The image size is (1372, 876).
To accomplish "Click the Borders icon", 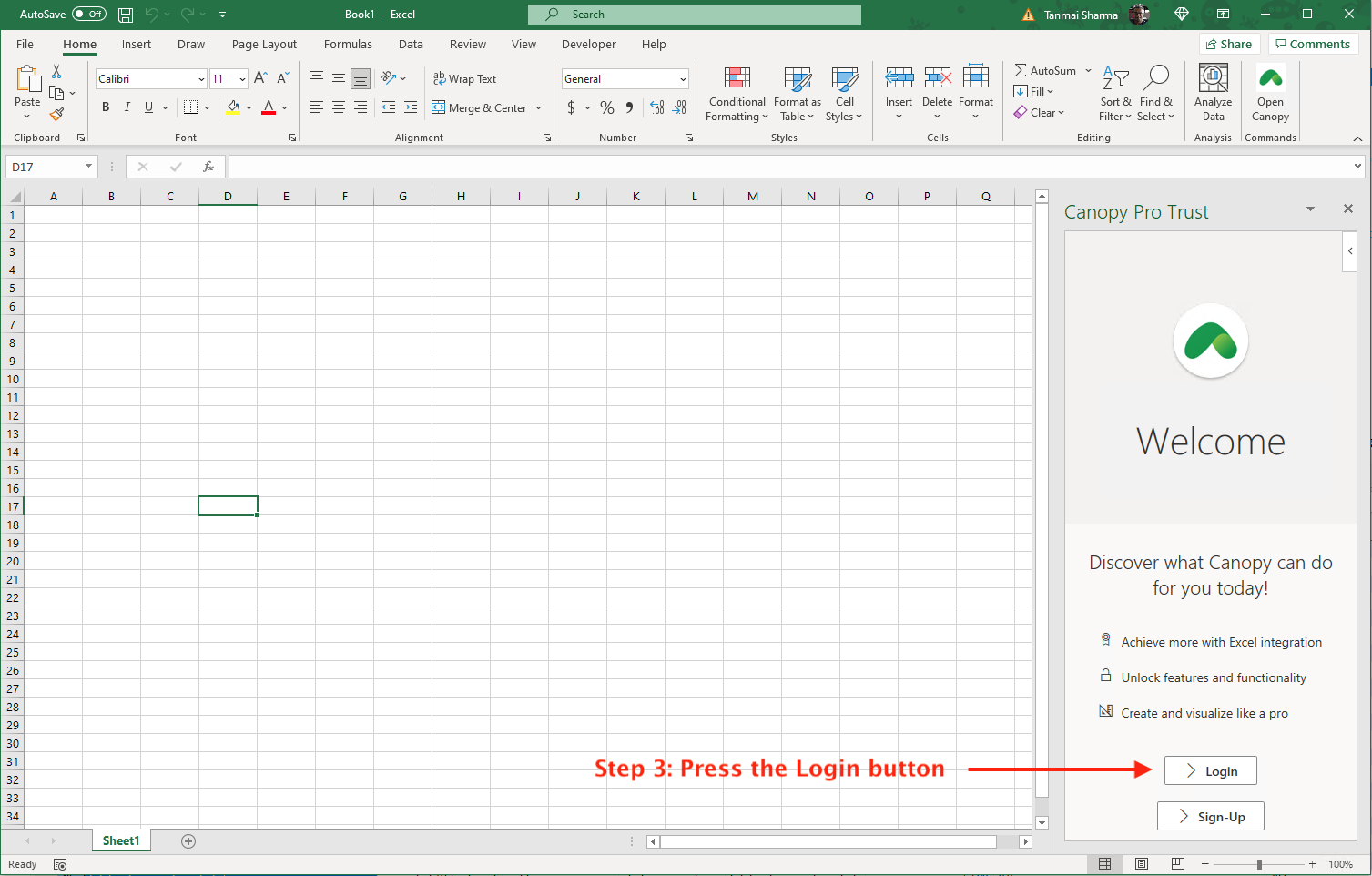I will click(x=190, y=107).
